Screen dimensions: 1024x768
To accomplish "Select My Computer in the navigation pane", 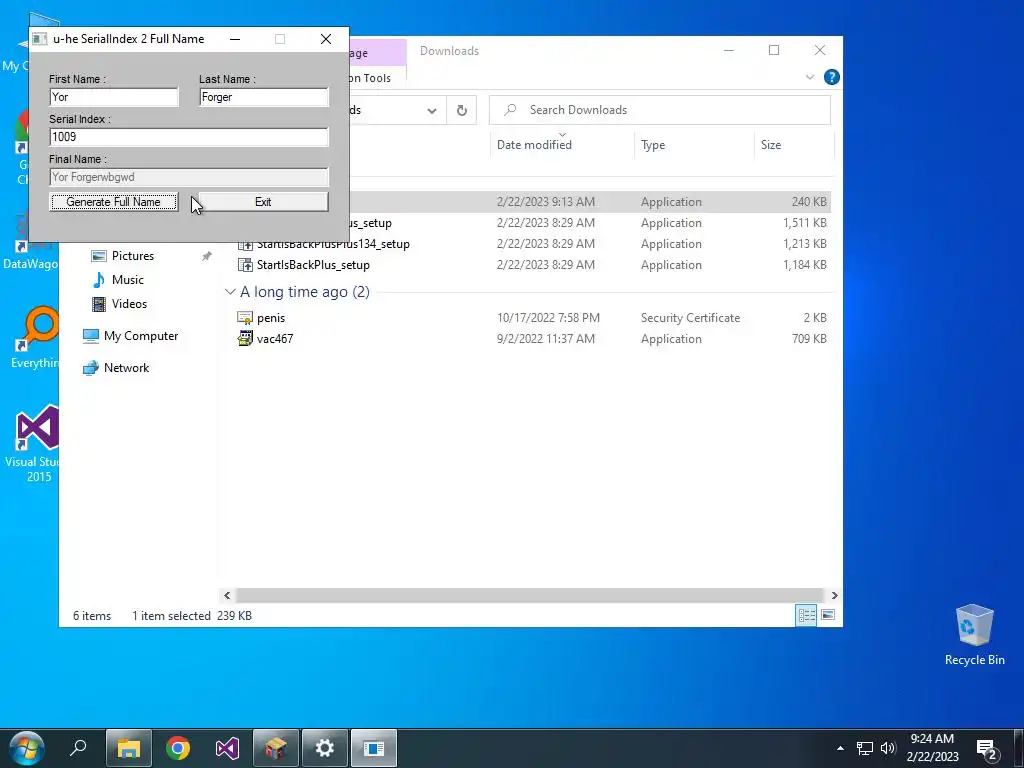I will tap(141, 336).
